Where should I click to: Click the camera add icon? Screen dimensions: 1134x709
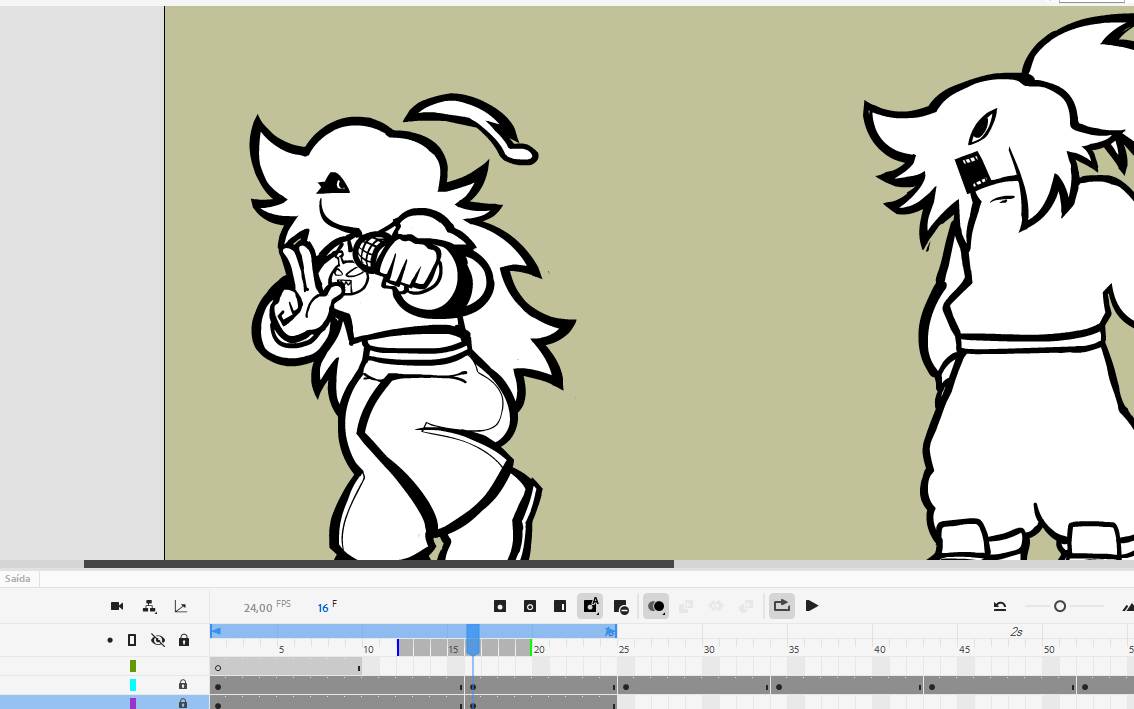[117, 606]
